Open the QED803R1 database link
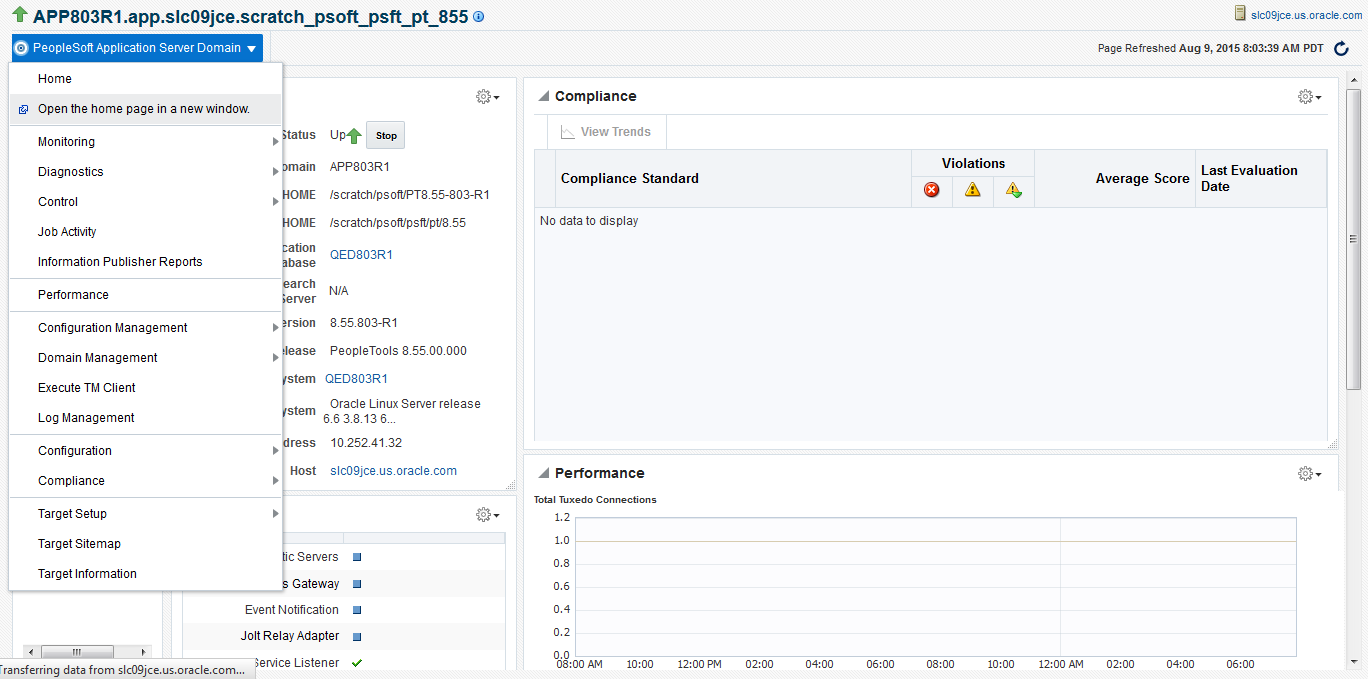Screen dimensions: 1368x679 tap(361, 255)
